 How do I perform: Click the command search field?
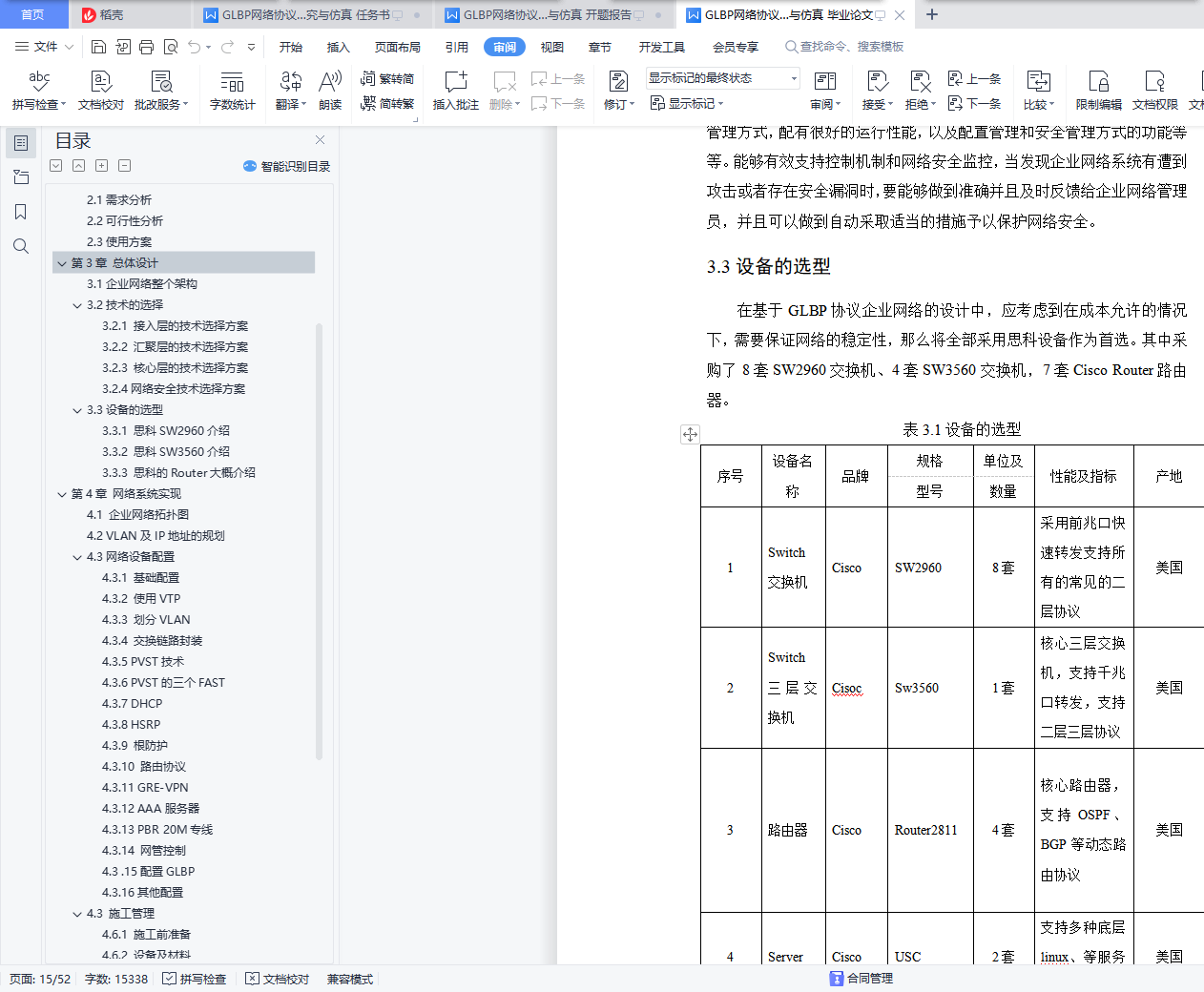tap(844, 47)
